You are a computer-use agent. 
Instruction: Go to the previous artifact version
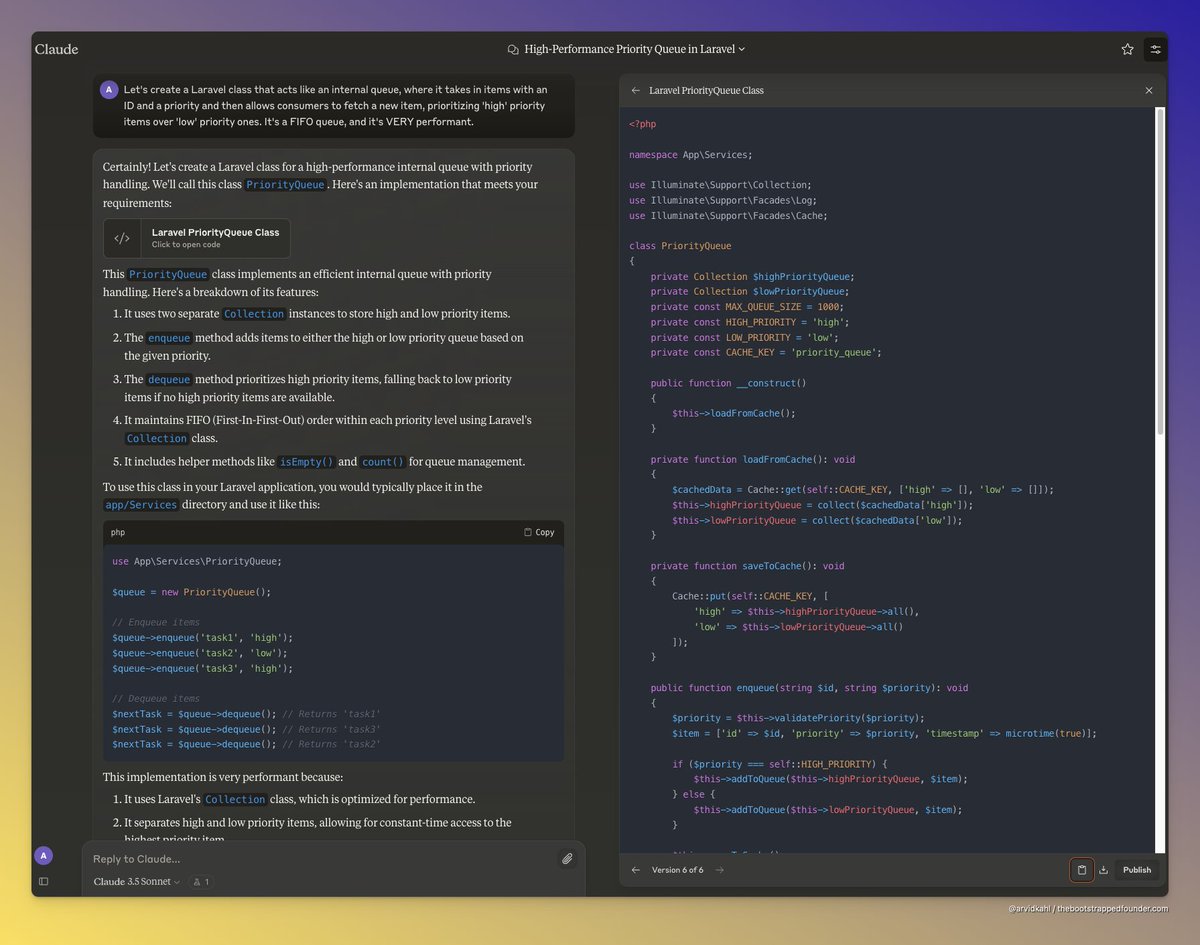click(x=635, y=870)
